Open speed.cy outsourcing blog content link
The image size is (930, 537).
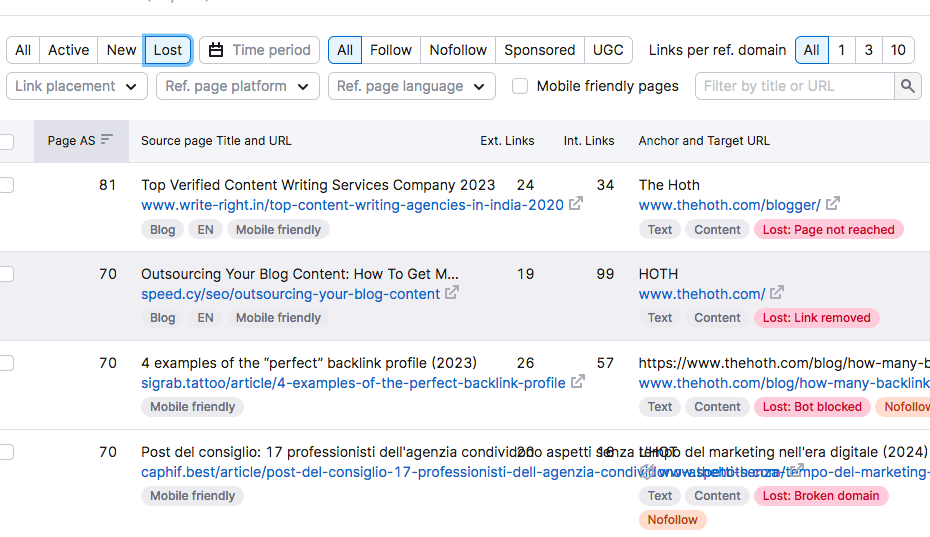click(290, 294)
